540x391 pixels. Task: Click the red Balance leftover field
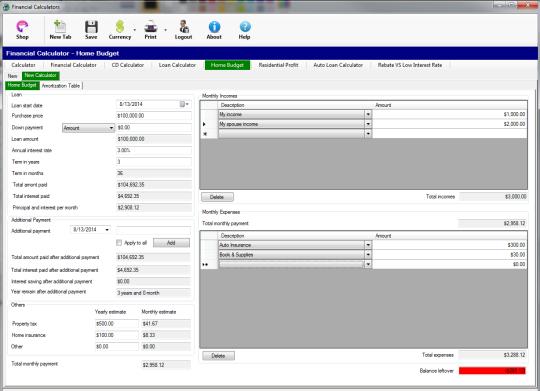coord(492,371)
